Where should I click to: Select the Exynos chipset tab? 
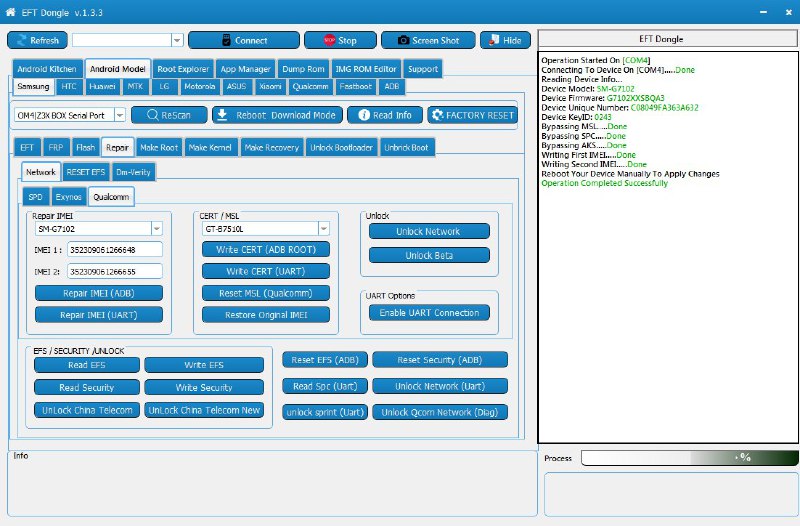click(68, 197)
